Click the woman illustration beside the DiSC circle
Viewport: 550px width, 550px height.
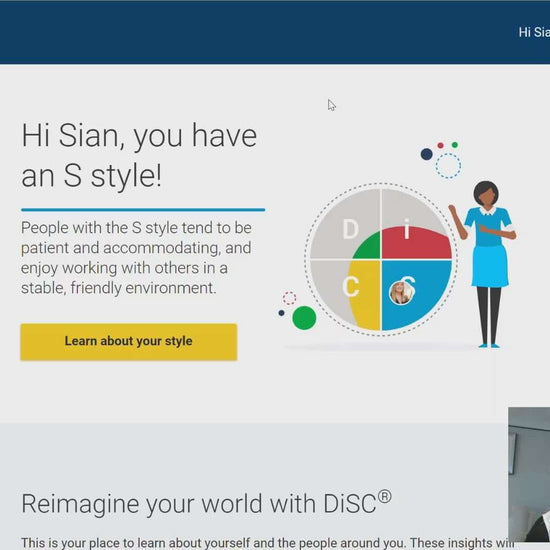[x=484, y=264]
